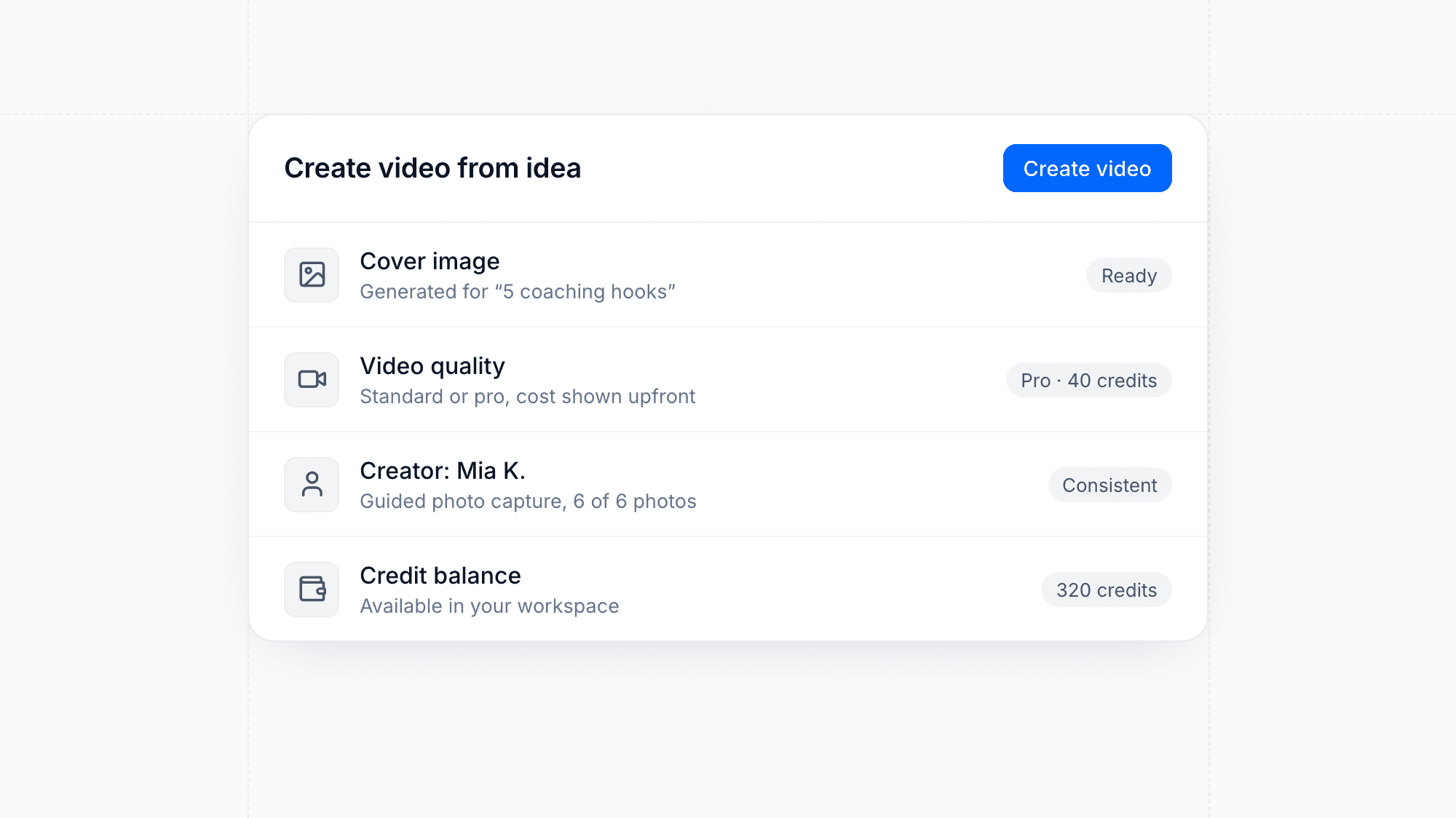Click the Creator person icon

[312, 485]
